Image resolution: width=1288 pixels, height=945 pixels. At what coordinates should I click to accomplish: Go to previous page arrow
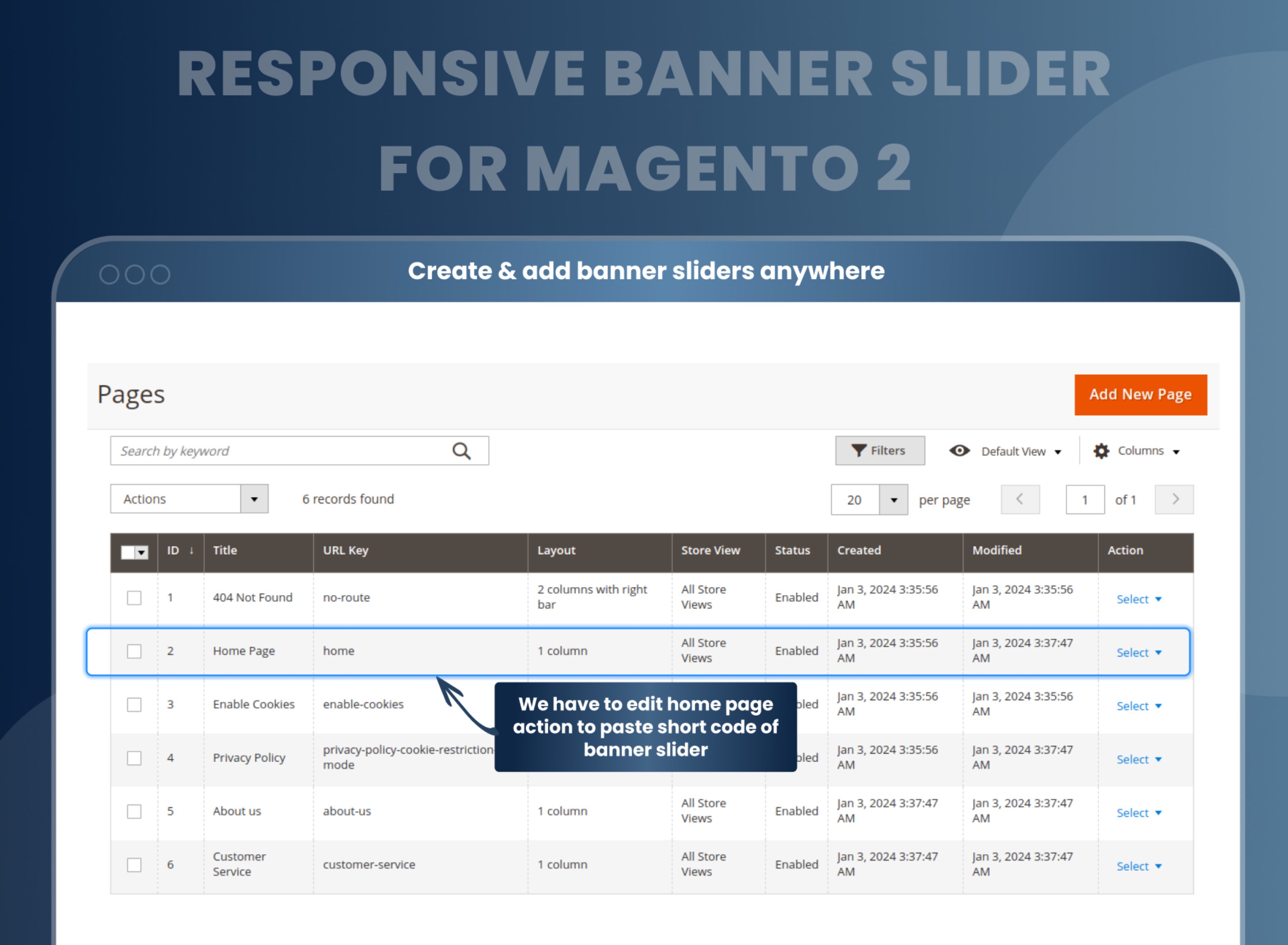point(1020,499)
